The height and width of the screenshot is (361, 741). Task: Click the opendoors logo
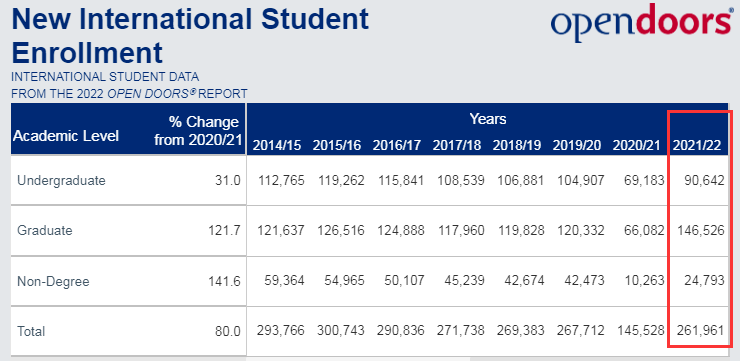pos(641,23)
